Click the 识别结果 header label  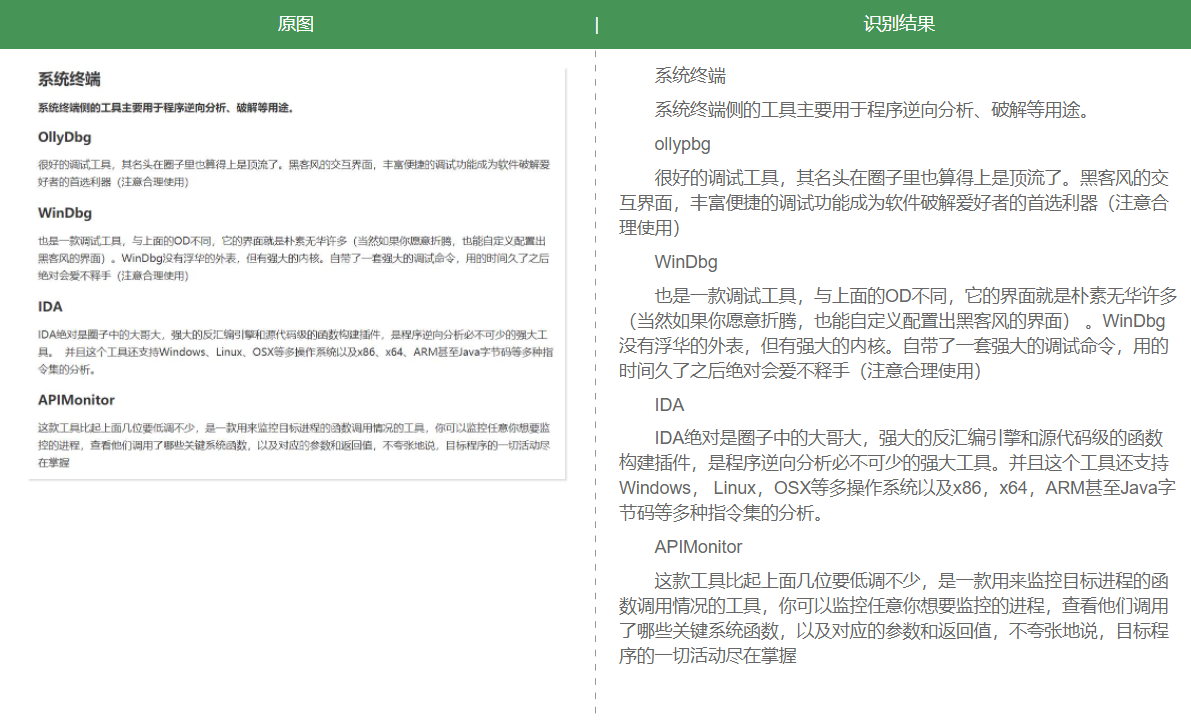click(899, 24)
